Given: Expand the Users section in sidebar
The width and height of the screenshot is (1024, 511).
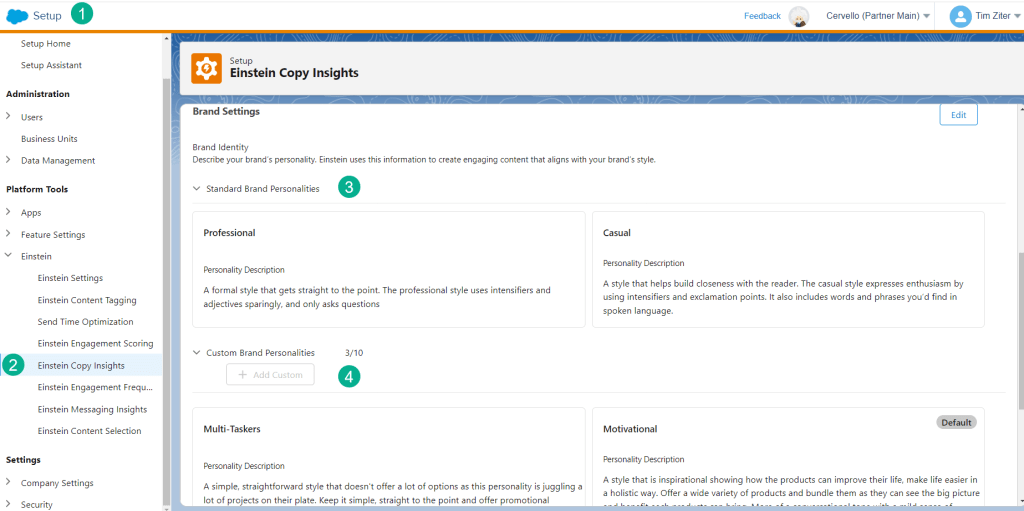Looking at the screenshot, I should [x=9, y=117].
